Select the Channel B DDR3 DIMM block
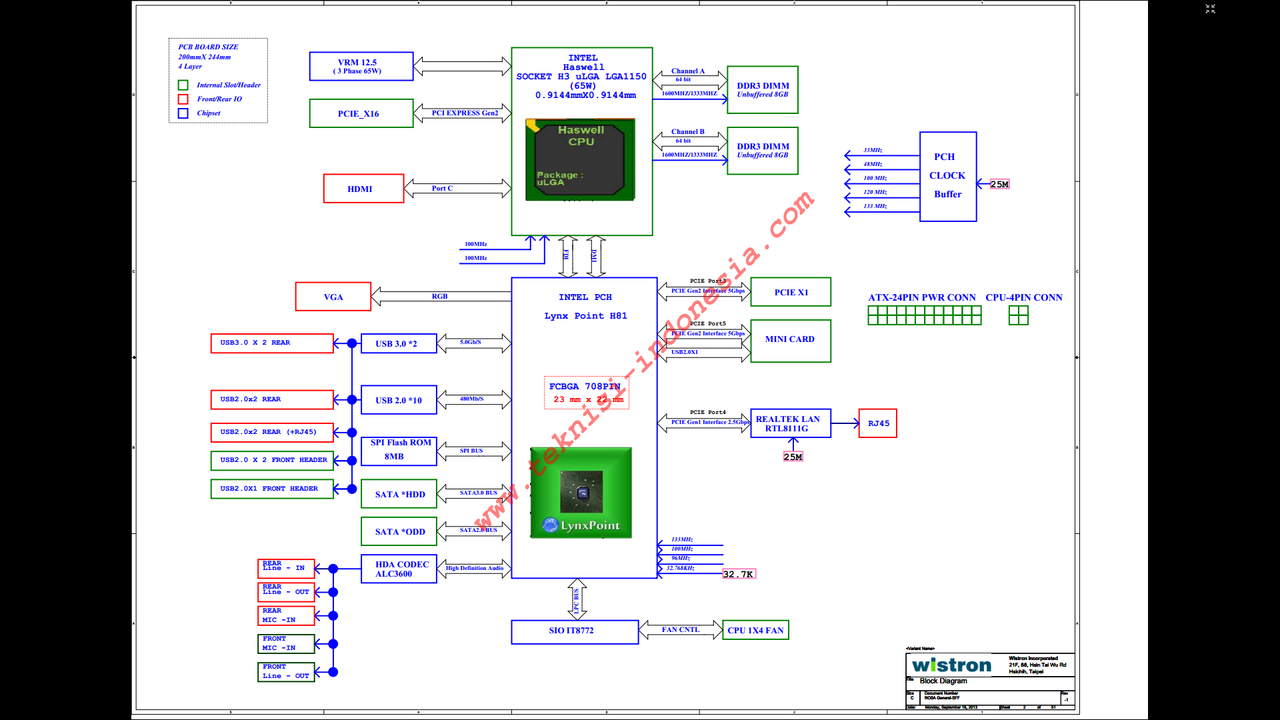The width and height of the screenshot is (1280, 720). (763, 151)
